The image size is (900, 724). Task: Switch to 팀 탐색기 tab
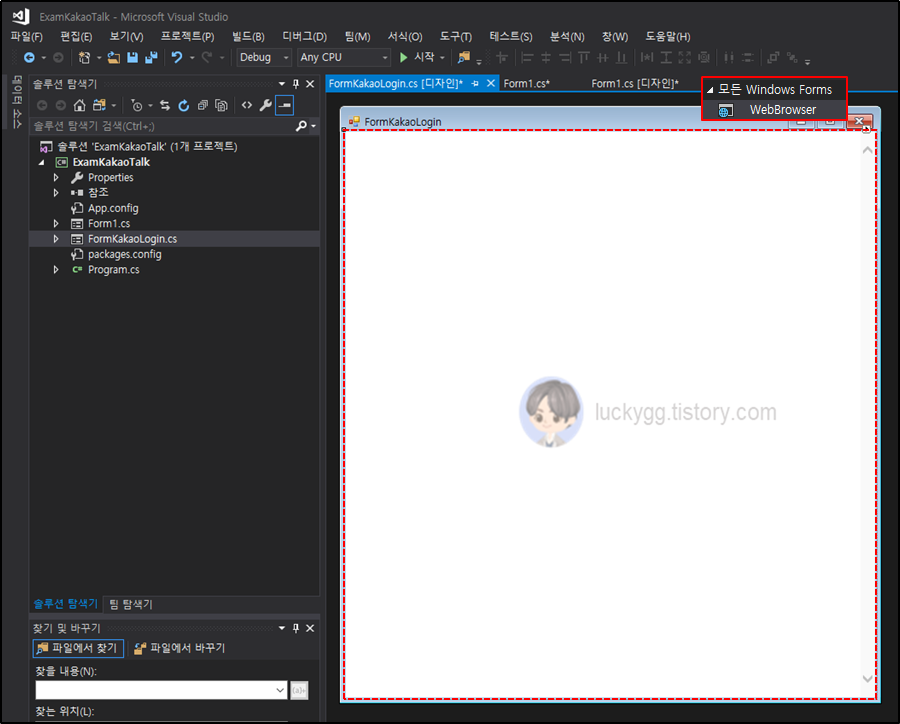coord(131,604)
